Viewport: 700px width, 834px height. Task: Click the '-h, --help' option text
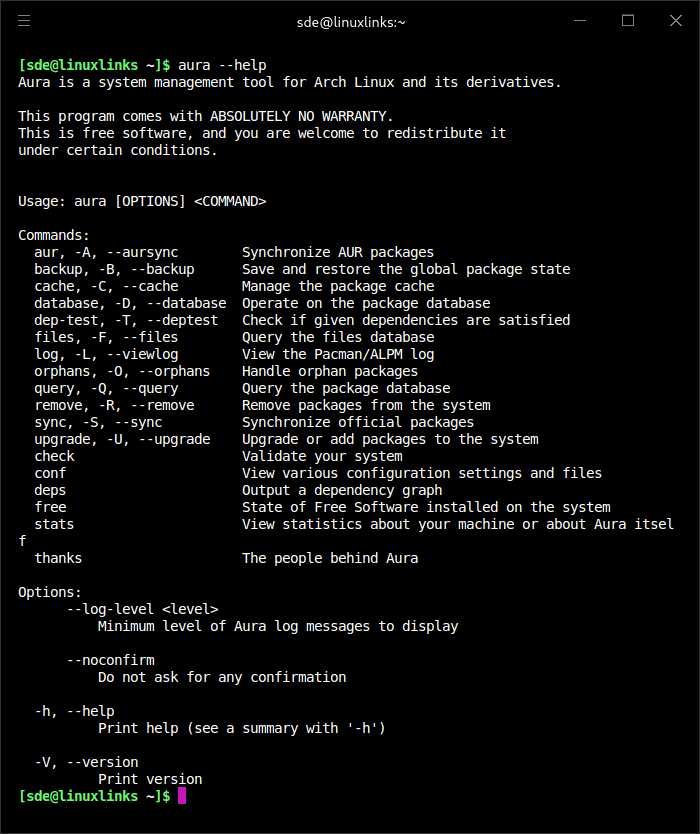74,711
